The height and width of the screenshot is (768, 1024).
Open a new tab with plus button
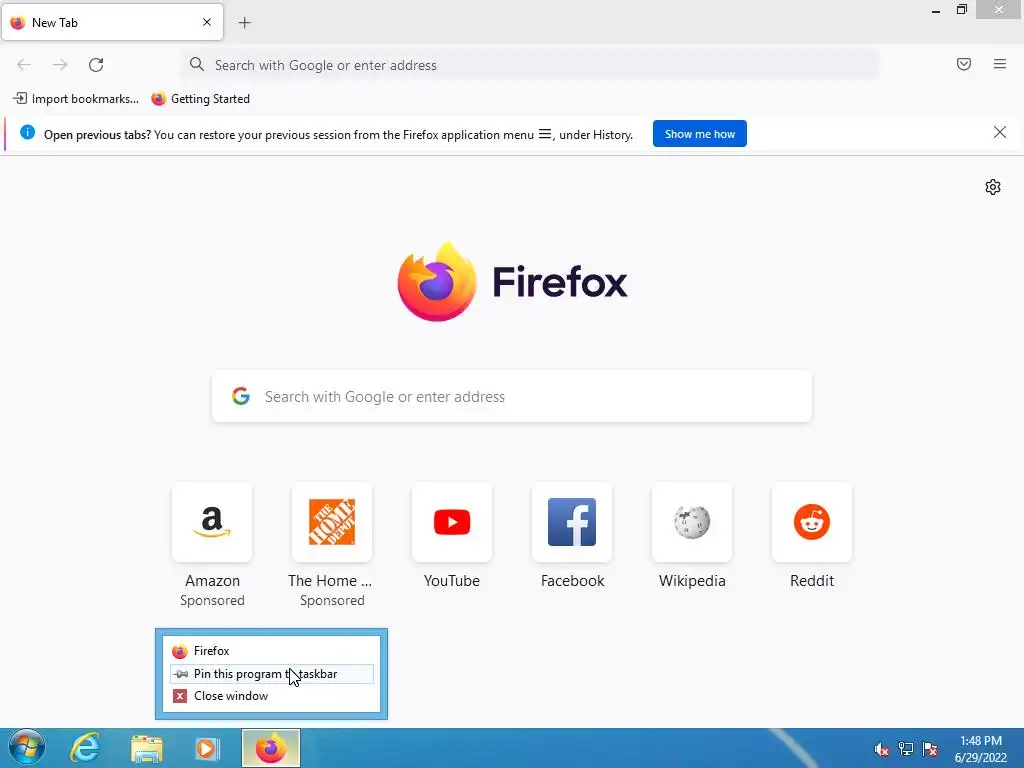pos(245,23)
